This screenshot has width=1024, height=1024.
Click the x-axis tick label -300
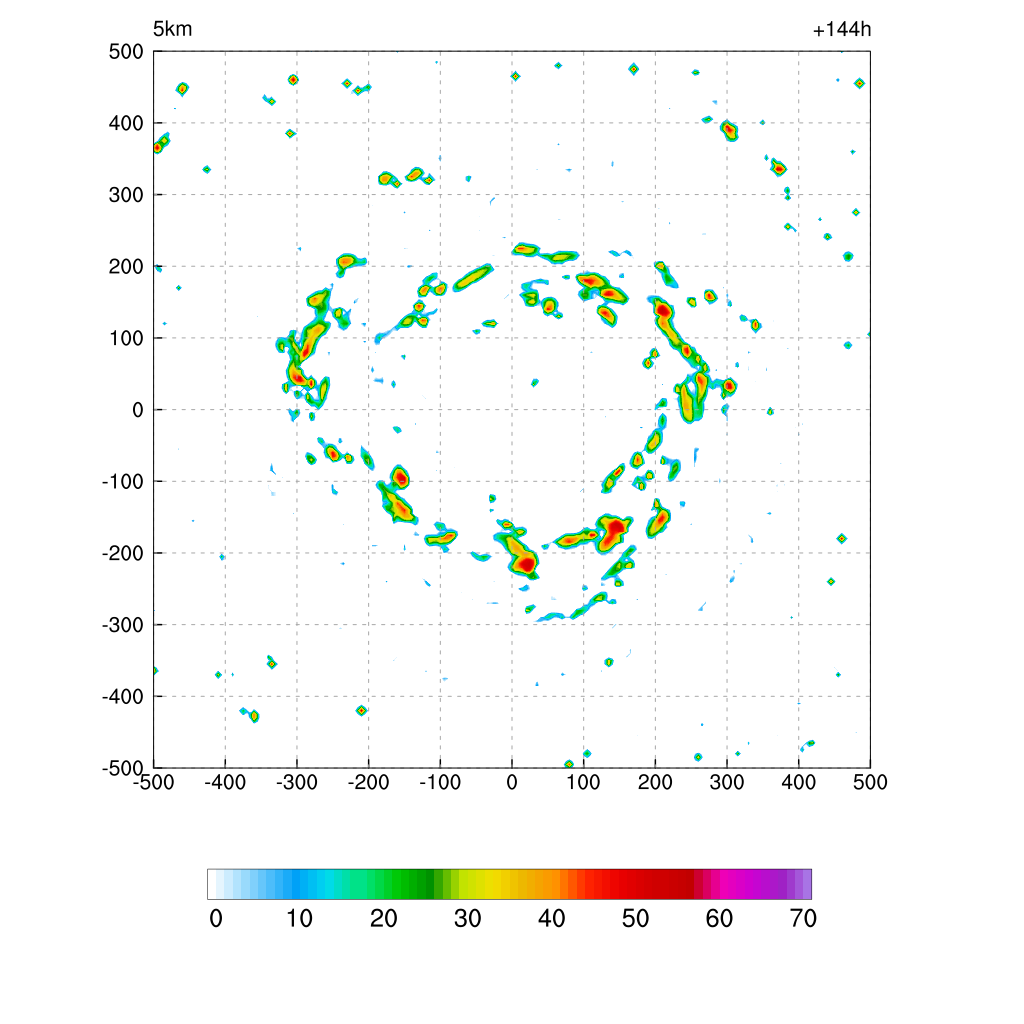coord(297,782)
